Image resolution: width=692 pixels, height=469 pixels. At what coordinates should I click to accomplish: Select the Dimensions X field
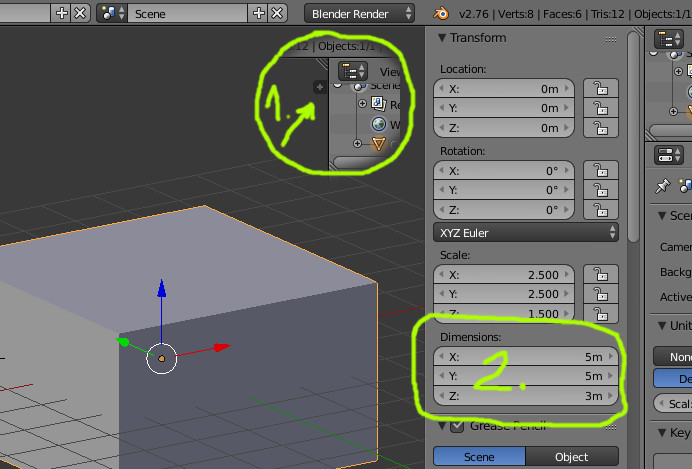tap(526, 356)
